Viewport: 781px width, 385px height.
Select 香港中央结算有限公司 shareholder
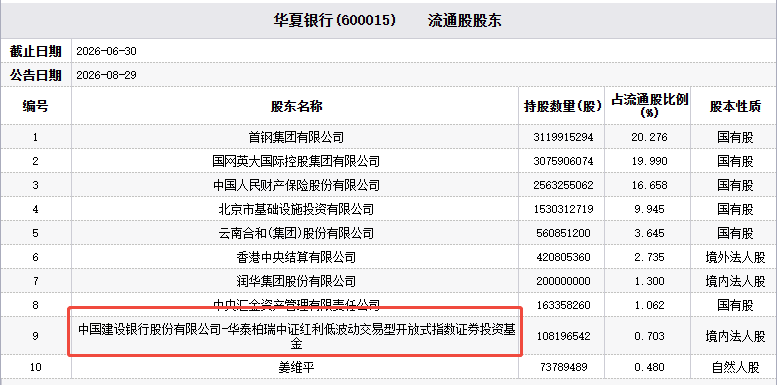tap(296, 257)
